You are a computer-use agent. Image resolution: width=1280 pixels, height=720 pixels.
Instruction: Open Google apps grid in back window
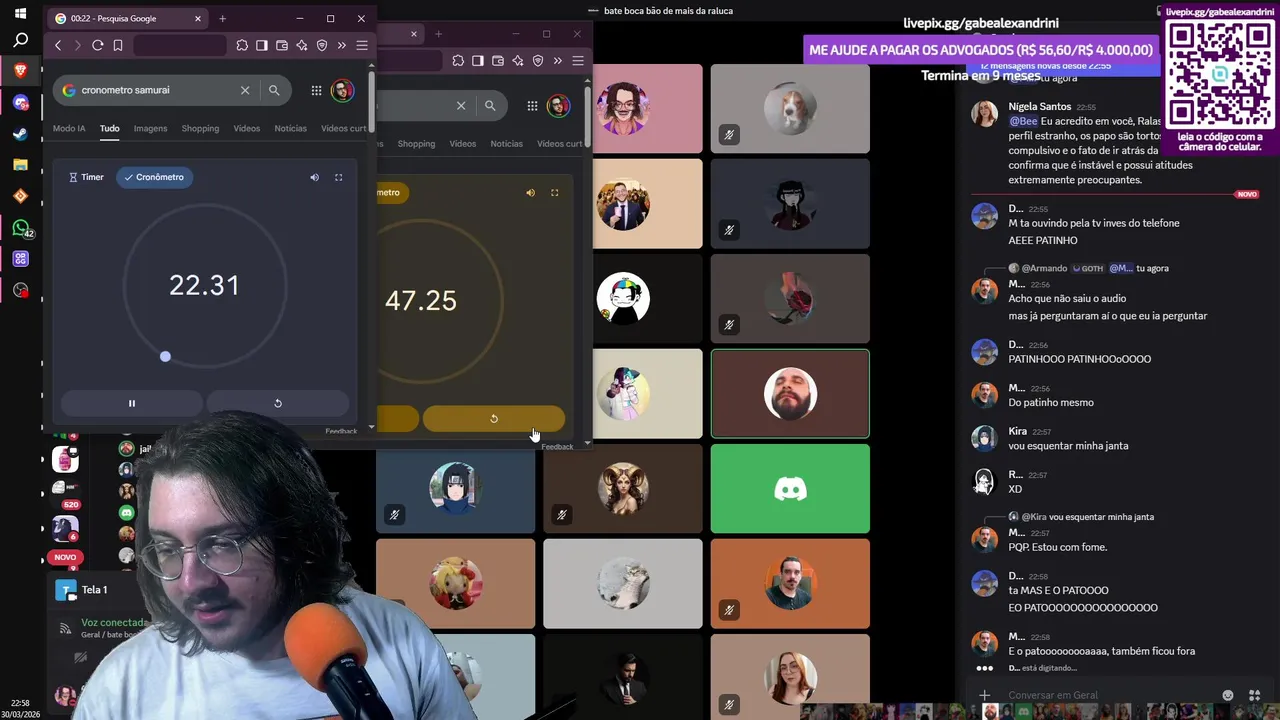pyautogui.click(x=532, y=106)
